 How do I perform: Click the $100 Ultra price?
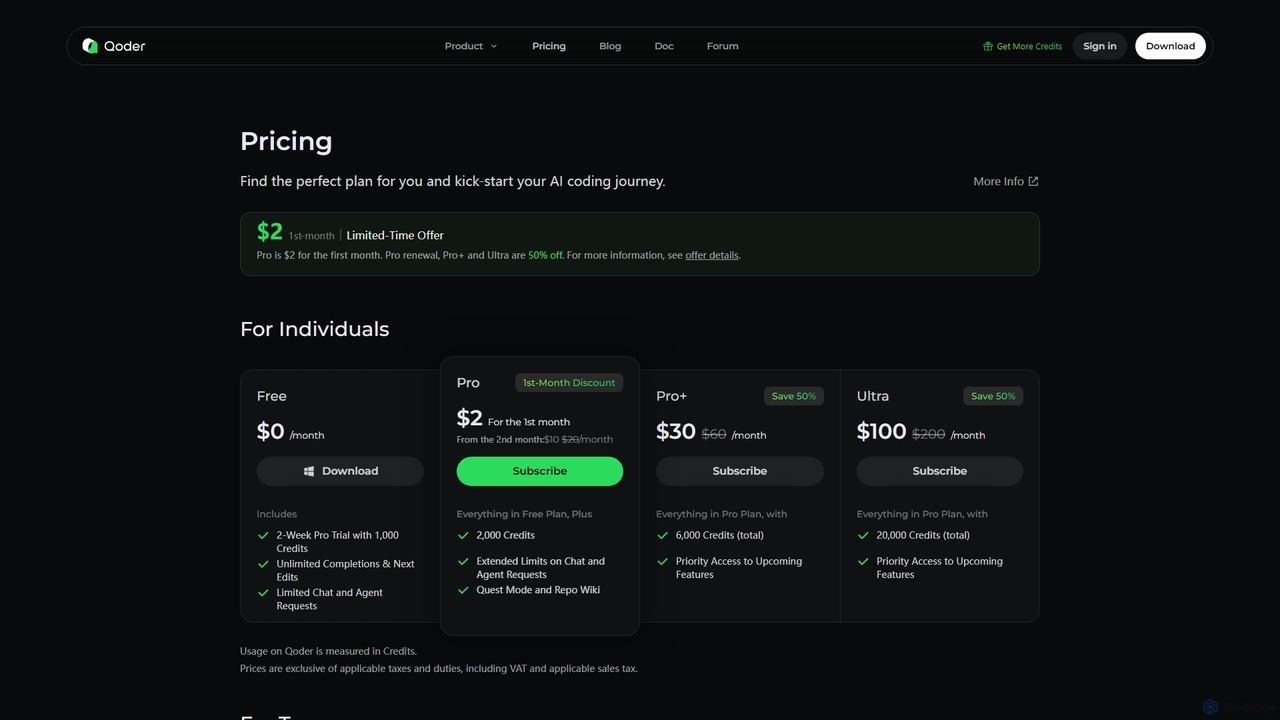[881, 431]
